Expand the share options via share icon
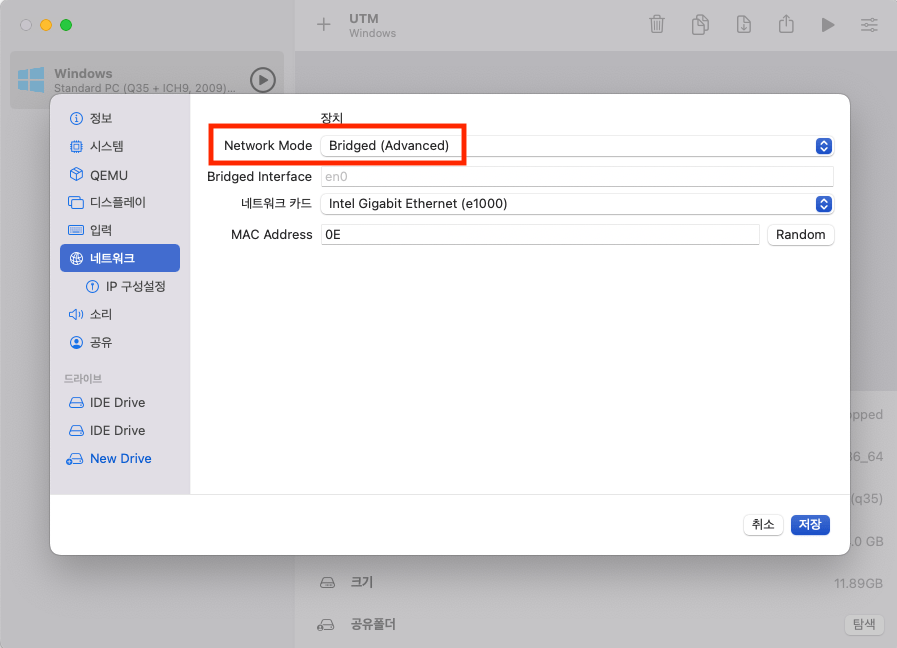 [786, 24]
